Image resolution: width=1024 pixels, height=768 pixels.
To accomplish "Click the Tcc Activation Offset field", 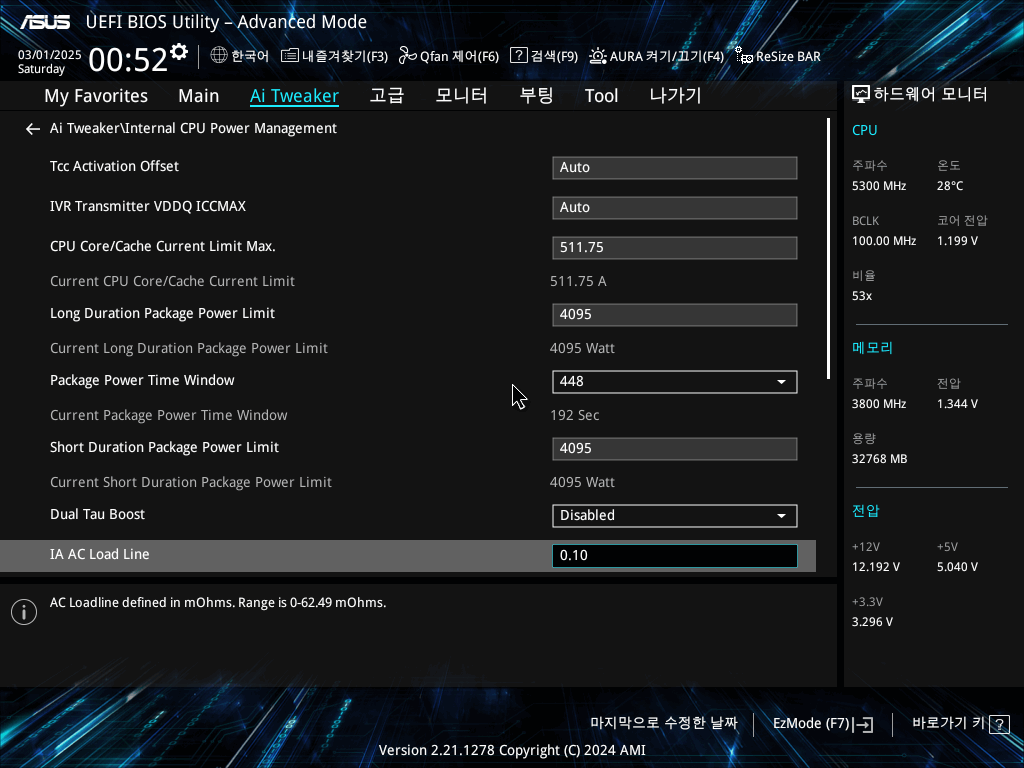I will click(x=675, y=167).
